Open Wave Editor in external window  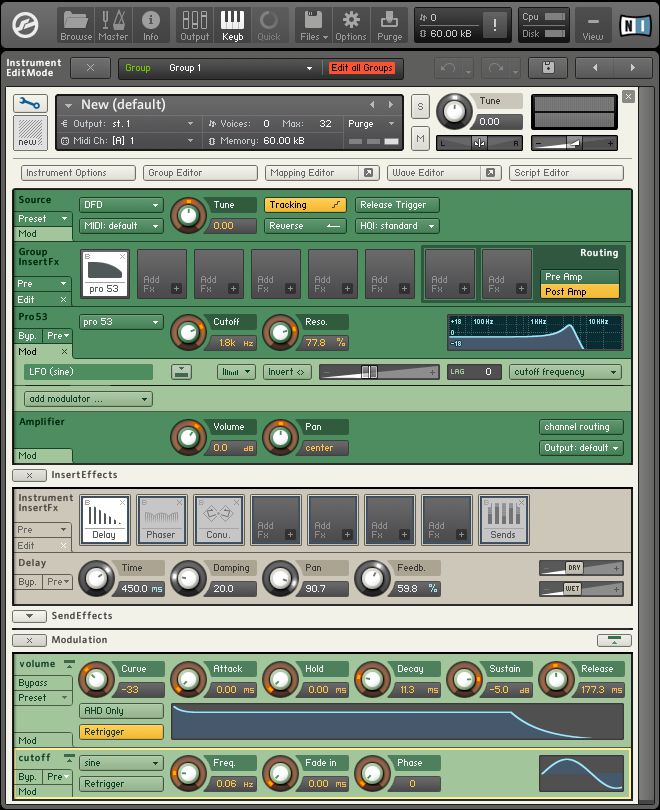tap(491, 173)
